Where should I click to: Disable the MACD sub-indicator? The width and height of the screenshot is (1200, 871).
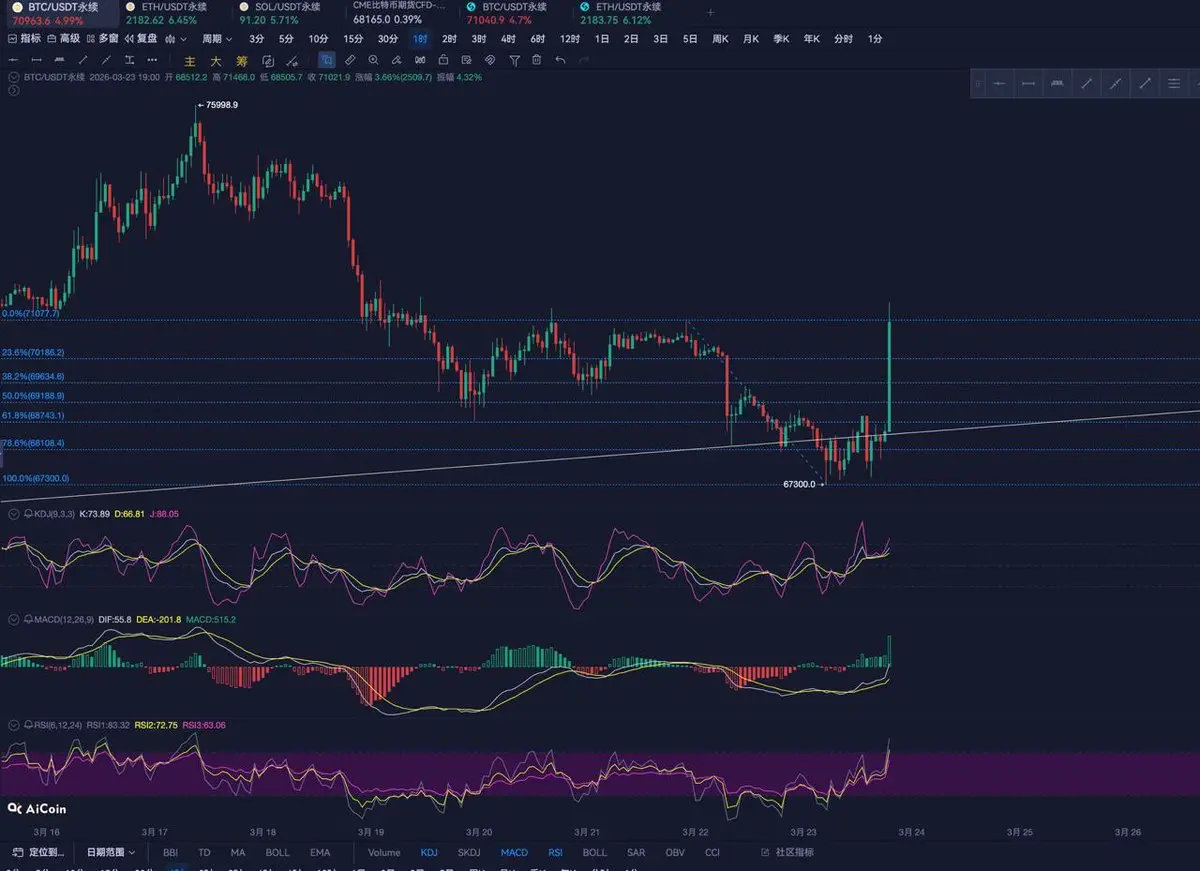(514, 853)
